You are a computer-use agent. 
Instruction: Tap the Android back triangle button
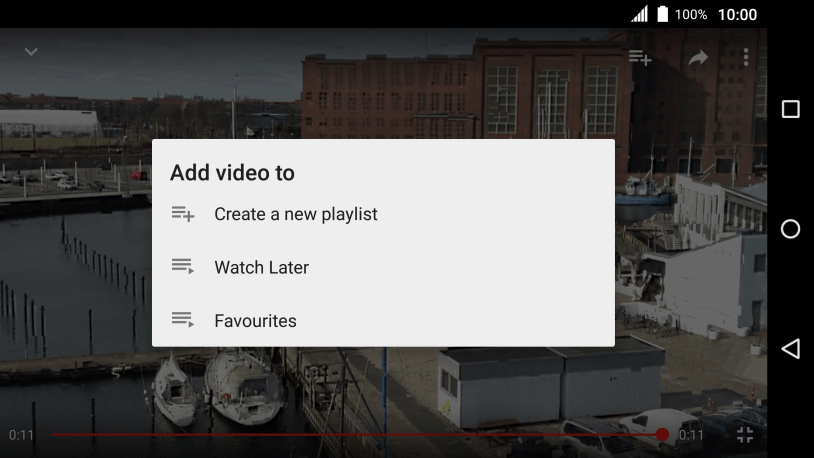[x=791, y=348]
